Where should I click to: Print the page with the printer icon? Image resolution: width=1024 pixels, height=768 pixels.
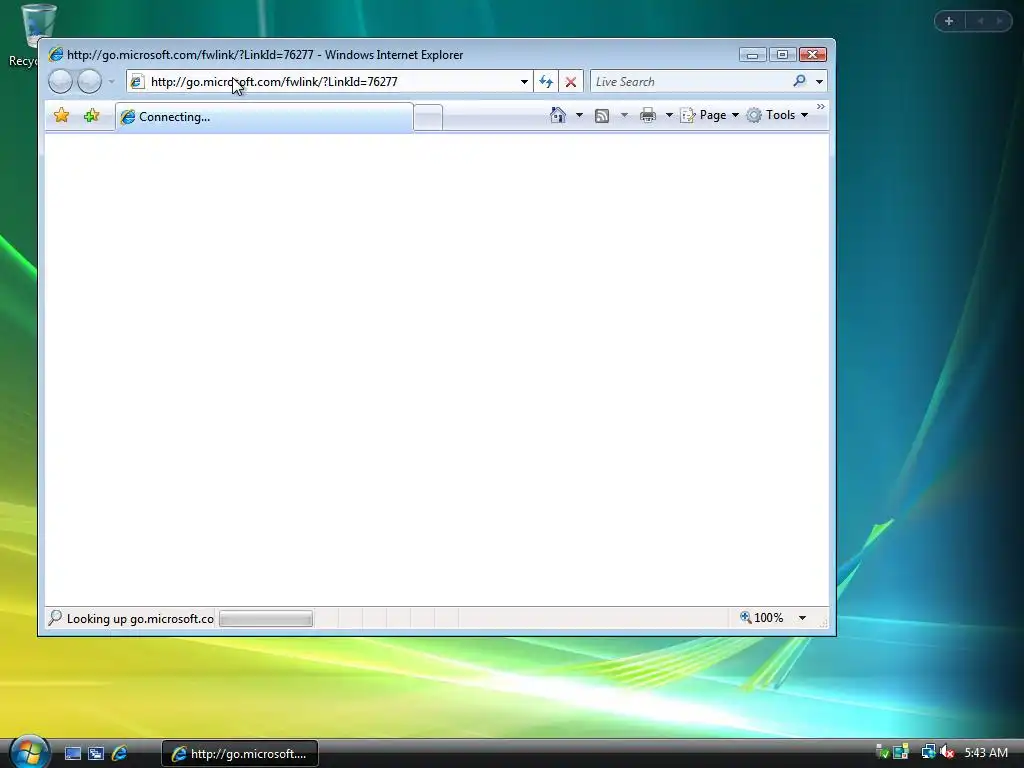(648, 116)
